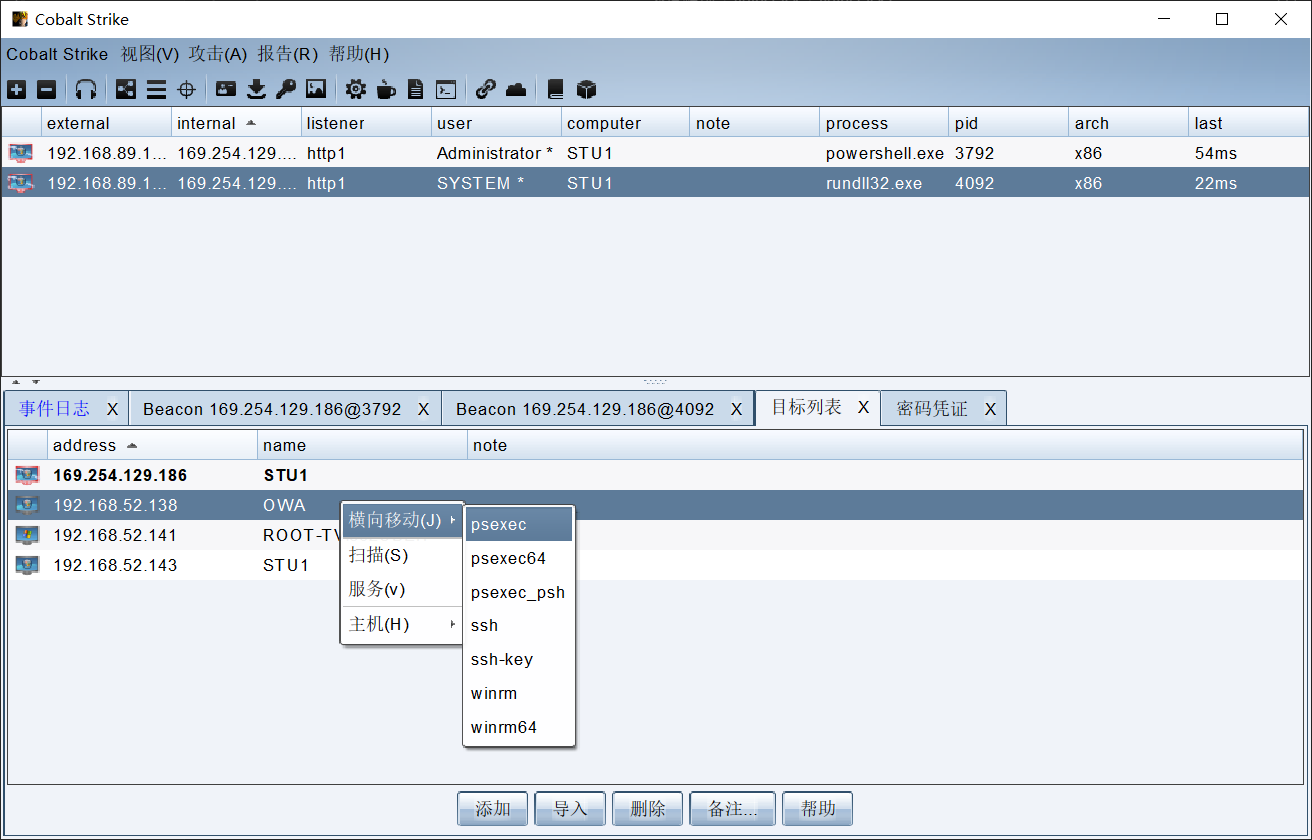The width and height of the screenshot is (1312, 840).
Task: Open the 攻击(A) menu
Action: tap(218, 54)
